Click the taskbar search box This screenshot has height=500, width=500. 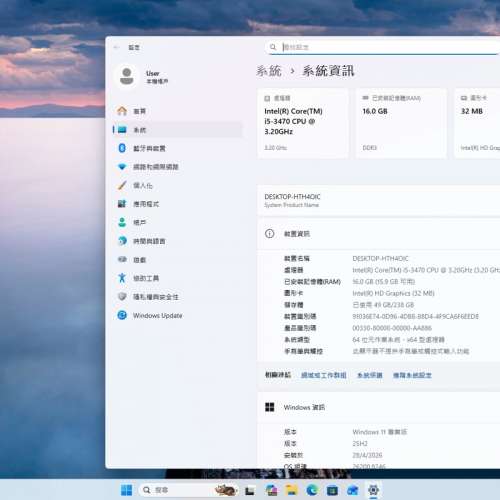[189, 490]
